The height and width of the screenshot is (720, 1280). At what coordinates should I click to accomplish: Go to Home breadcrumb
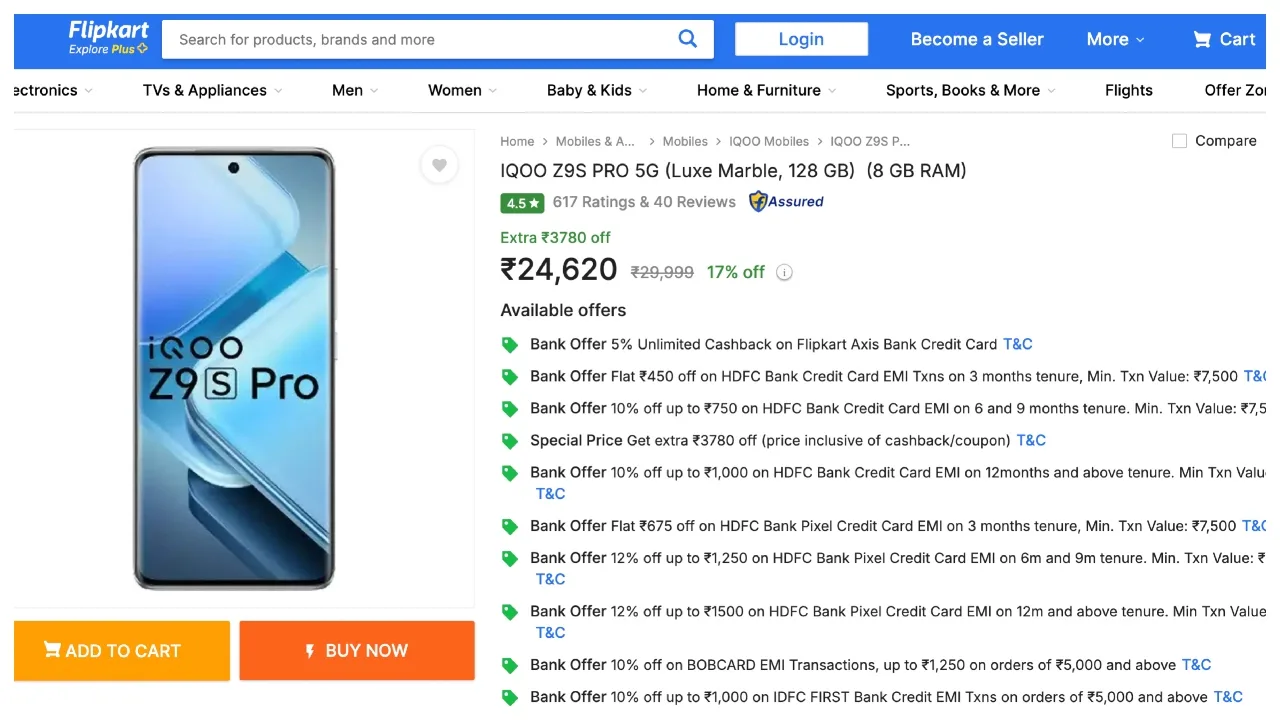pos(517,141)
